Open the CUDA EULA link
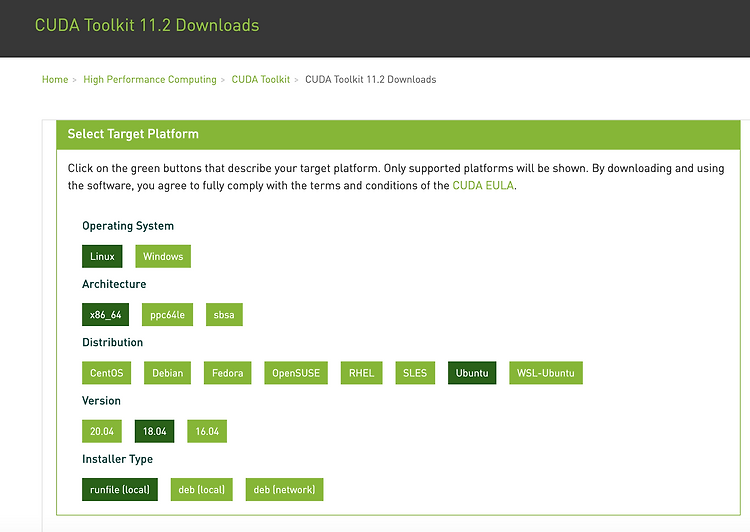The width and height of the screenshot is (750, 532). tap(483, 186)
